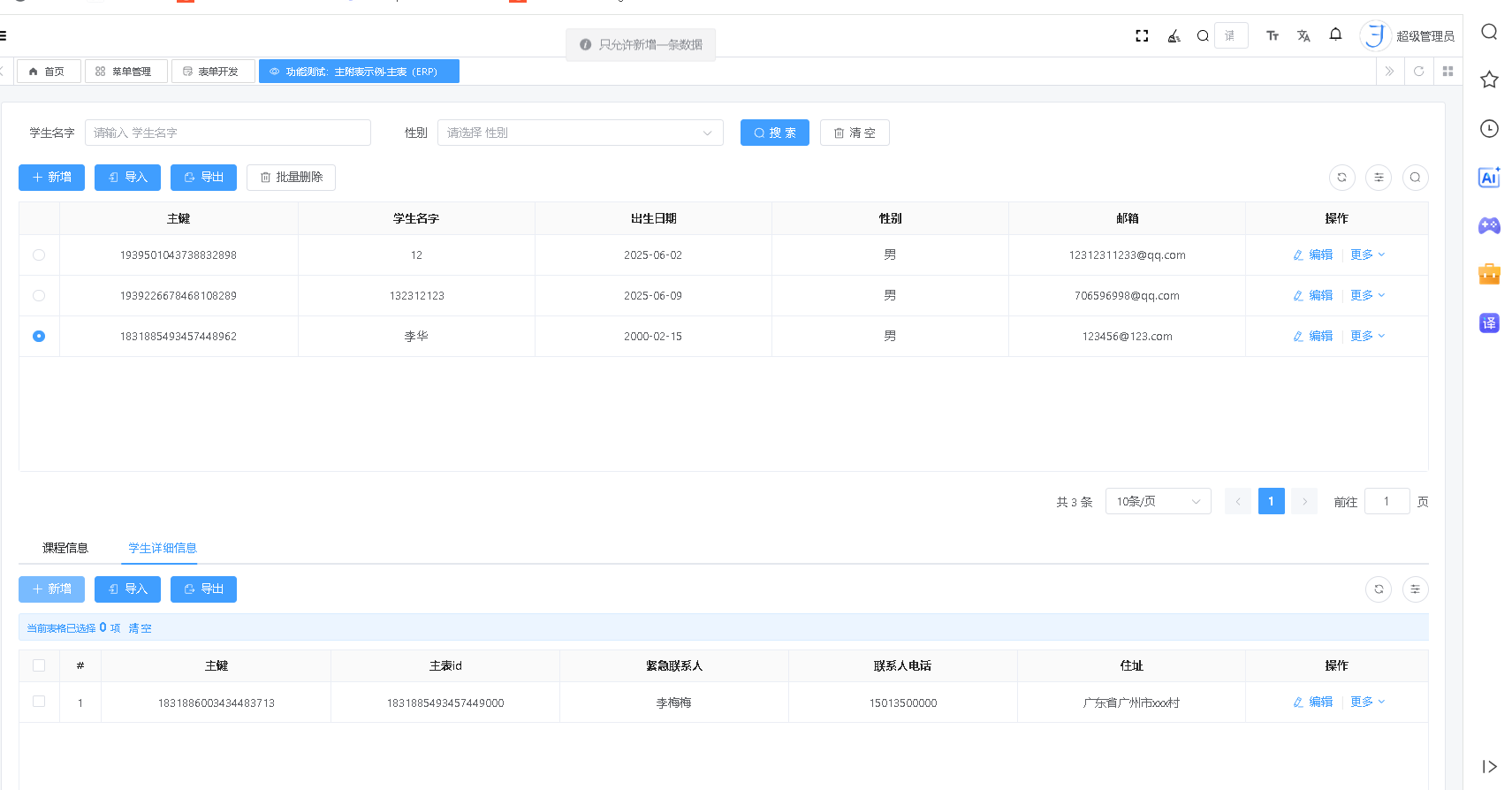Edit the 李梅梅 contact row
The width and height of the screenshot is (1512, 790).
pyautogui.click(x=1313, y=702)
